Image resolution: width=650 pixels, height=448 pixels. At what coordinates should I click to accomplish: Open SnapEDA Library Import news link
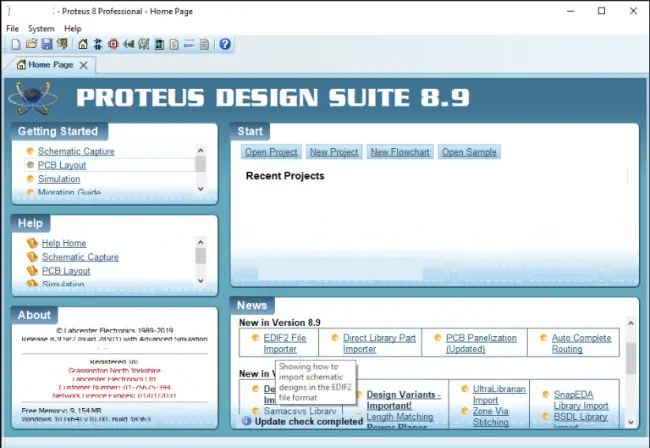point(581,400)
